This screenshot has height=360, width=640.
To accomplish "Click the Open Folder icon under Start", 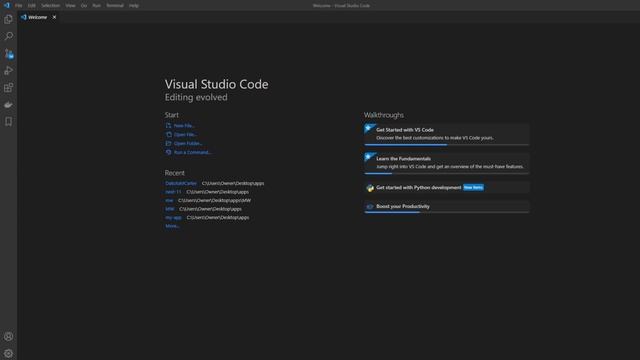I will [x=168, y=143].
